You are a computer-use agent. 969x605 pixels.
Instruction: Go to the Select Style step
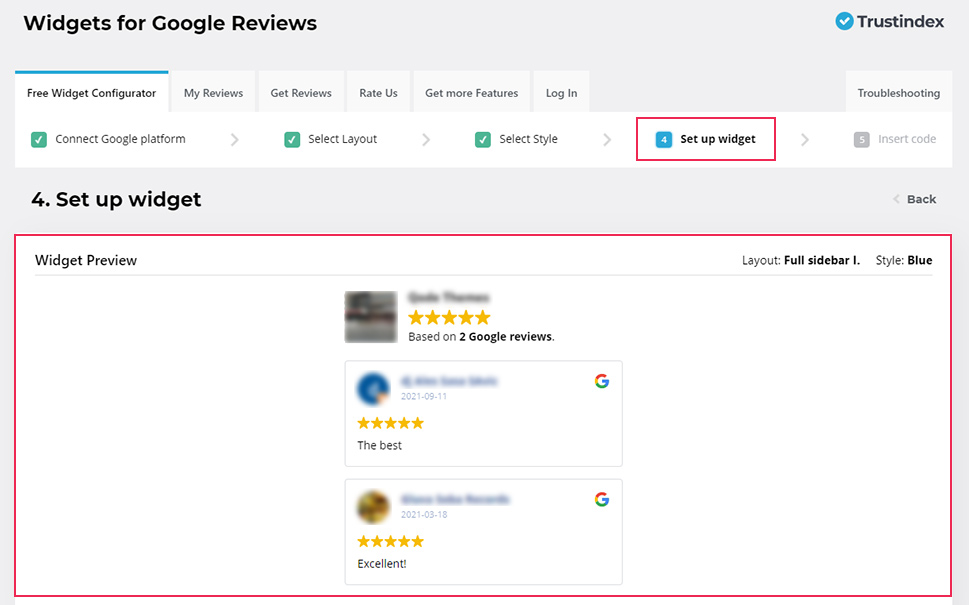coord(516,140)
